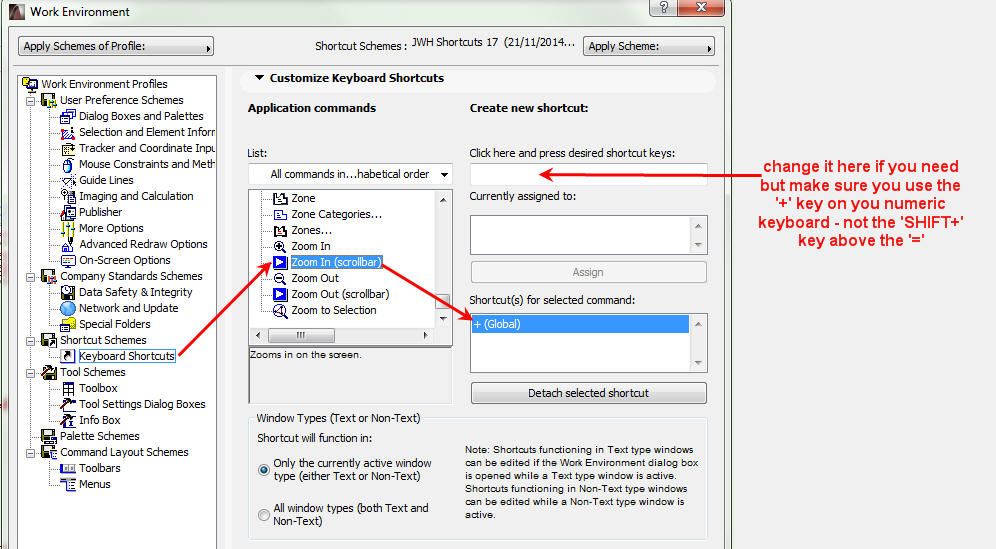The width and height of the screenshot is (996, 549).
Task: Click the More Options icon
Action: 67,228
